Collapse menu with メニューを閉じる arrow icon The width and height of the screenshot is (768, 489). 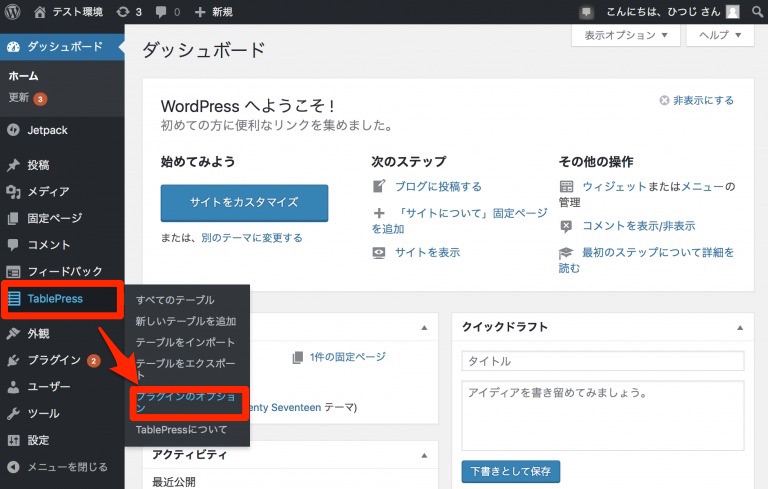pos(14,467)
